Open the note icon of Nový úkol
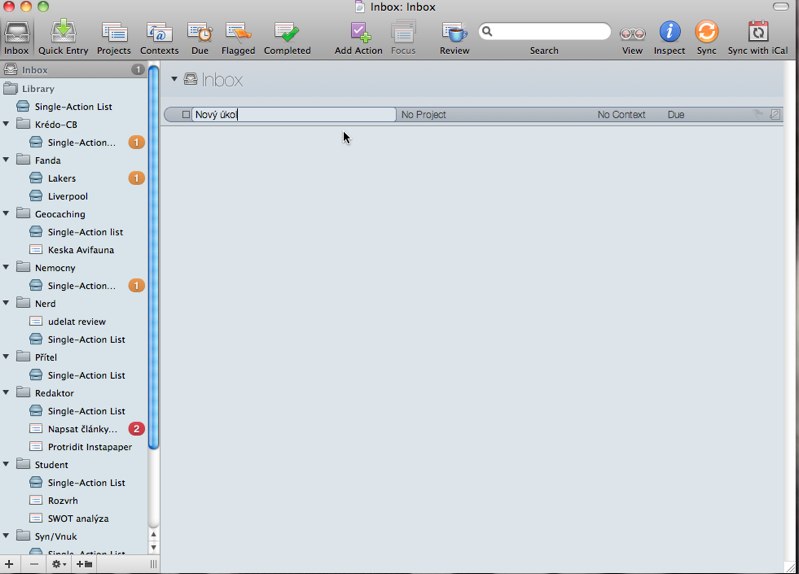Screen dimensions: 799x574 click(x=775, y=114)
